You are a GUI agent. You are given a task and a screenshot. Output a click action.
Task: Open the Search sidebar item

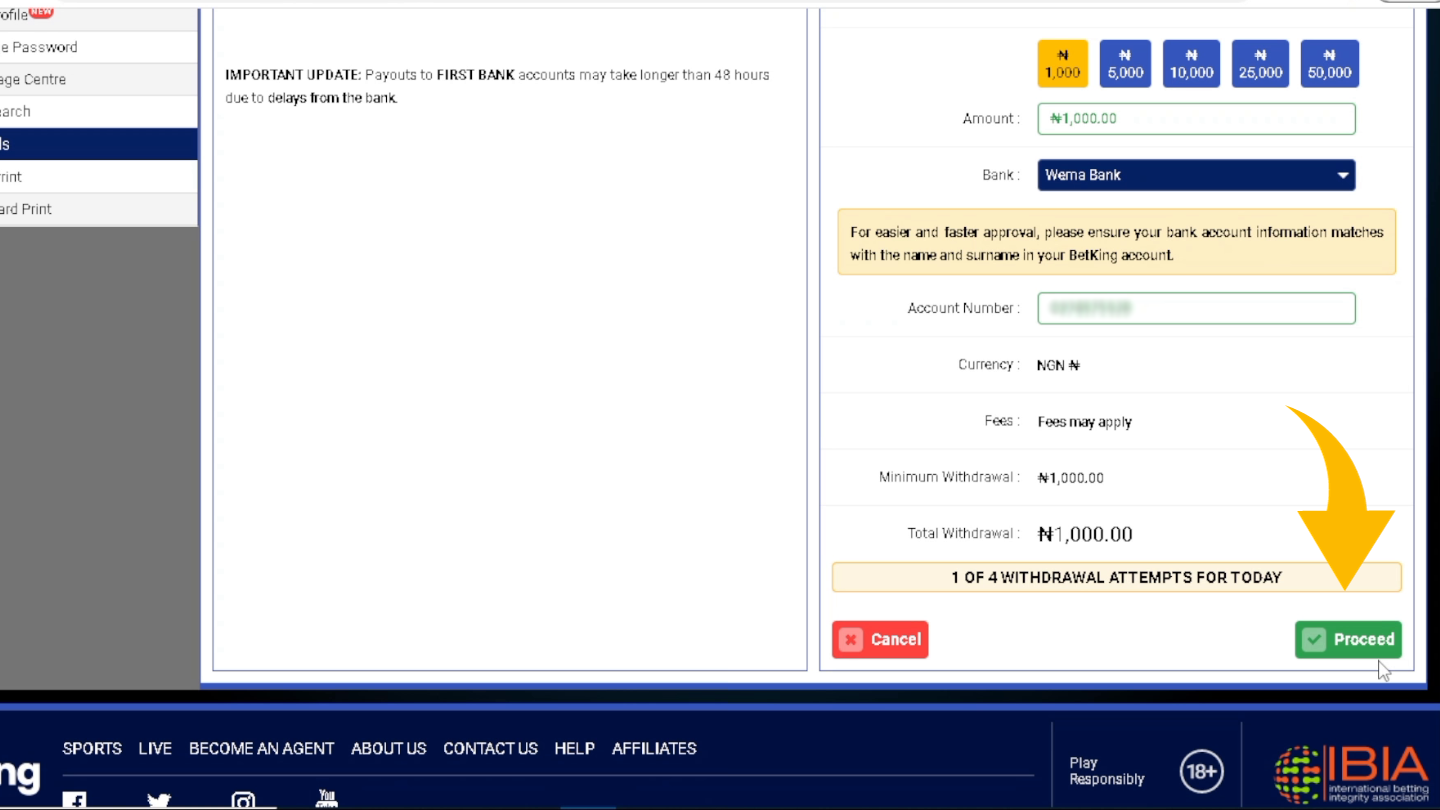[x=98, y=111]
